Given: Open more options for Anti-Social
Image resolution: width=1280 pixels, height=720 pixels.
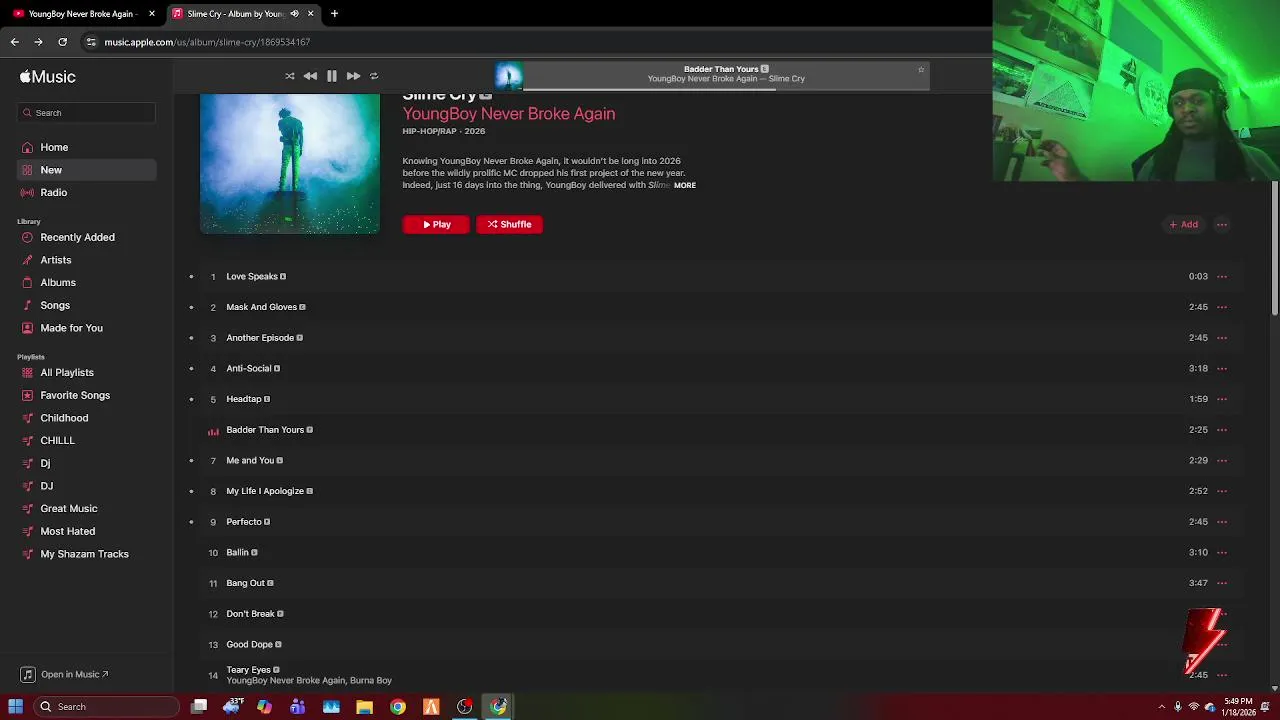Looking at the screenshot, I should click(x=1222, y=369).
